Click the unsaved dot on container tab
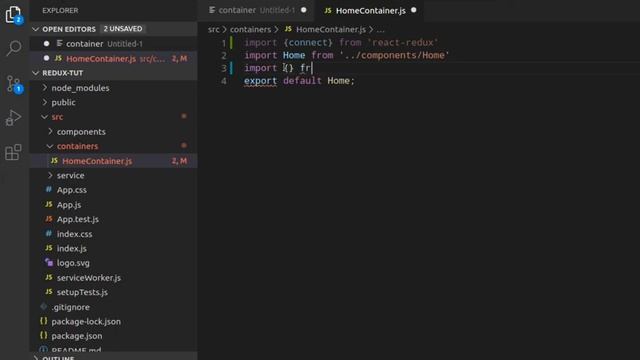This screenshot has height=360, width=640. click(304, 10)
